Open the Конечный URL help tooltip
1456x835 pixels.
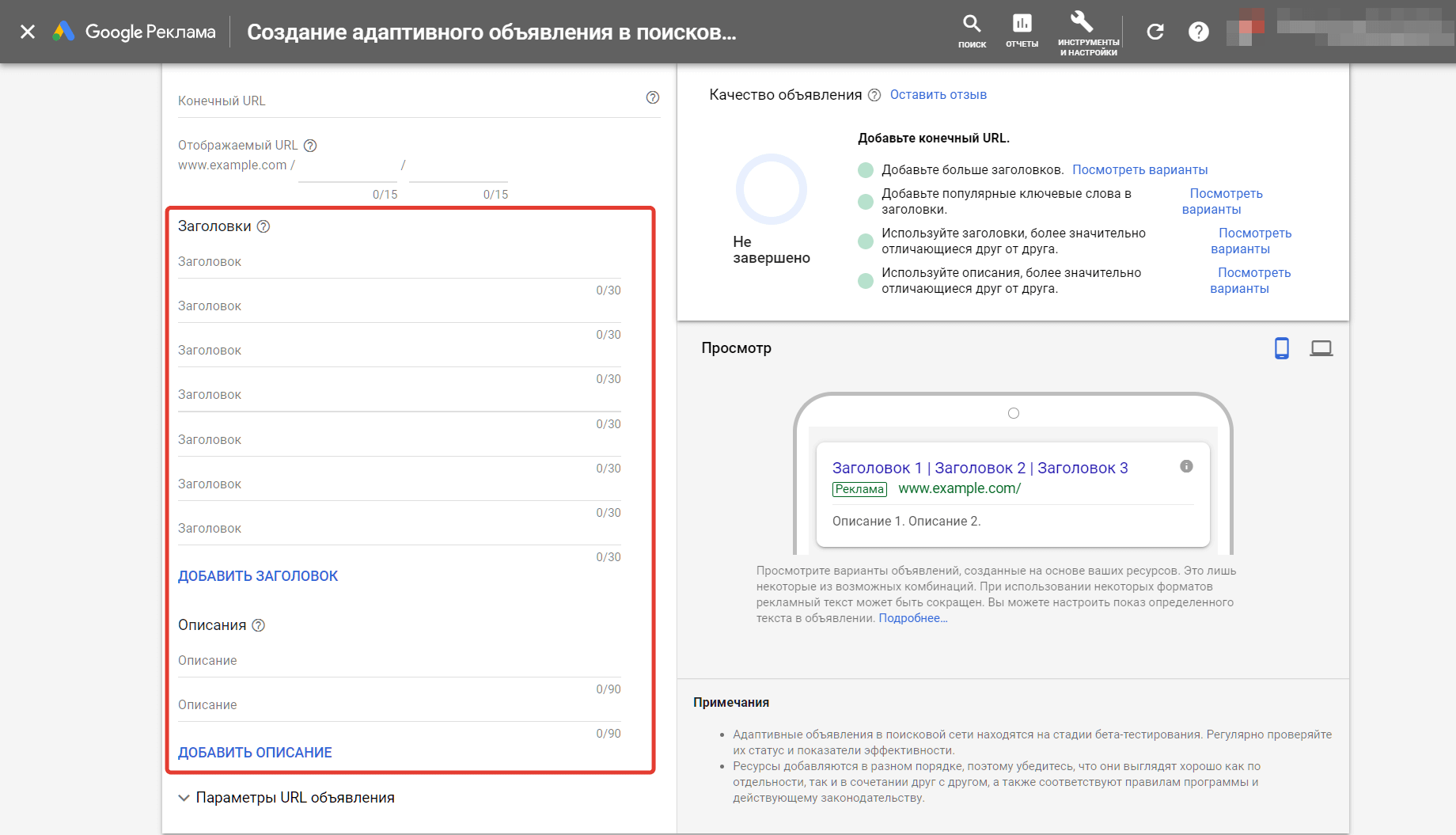click(x=652, y=98)
